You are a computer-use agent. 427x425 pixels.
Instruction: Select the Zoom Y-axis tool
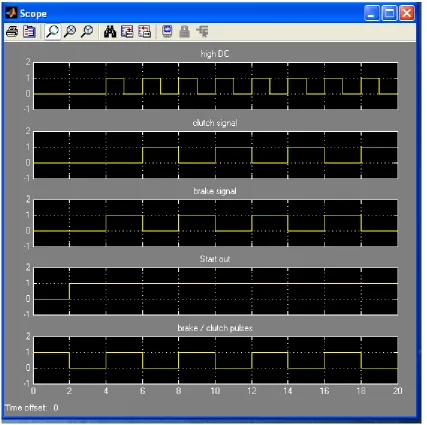87,32
